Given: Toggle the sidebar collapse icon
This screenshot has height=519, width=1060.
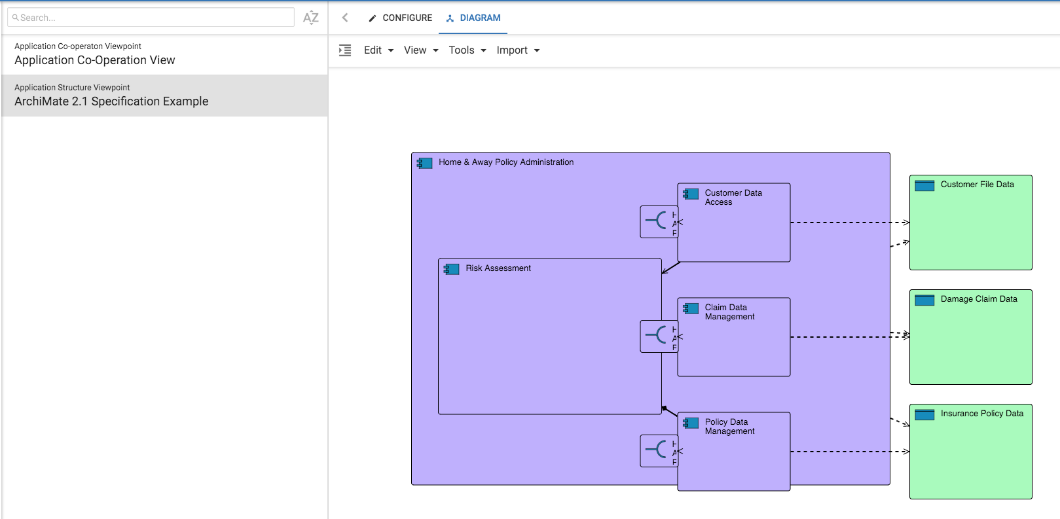Looking at the screenshot, I should (x=345, y=50).
